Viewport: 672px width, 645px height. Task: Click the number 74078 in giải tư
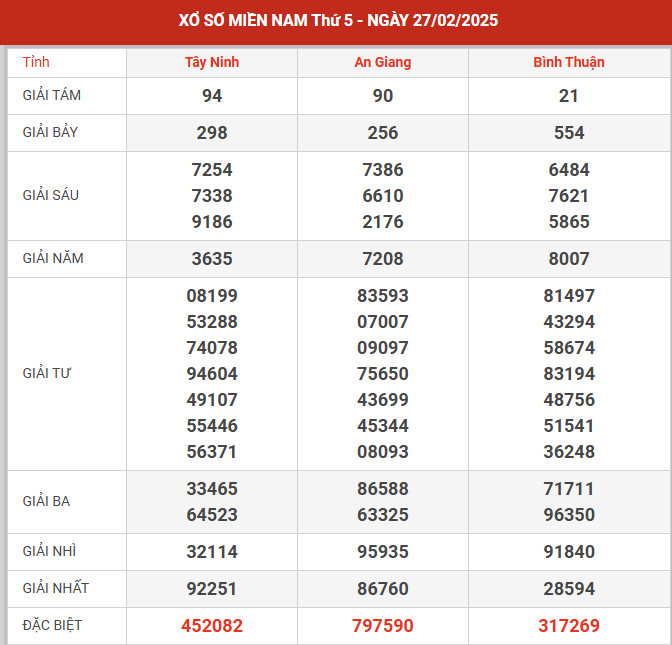point(212,348)
